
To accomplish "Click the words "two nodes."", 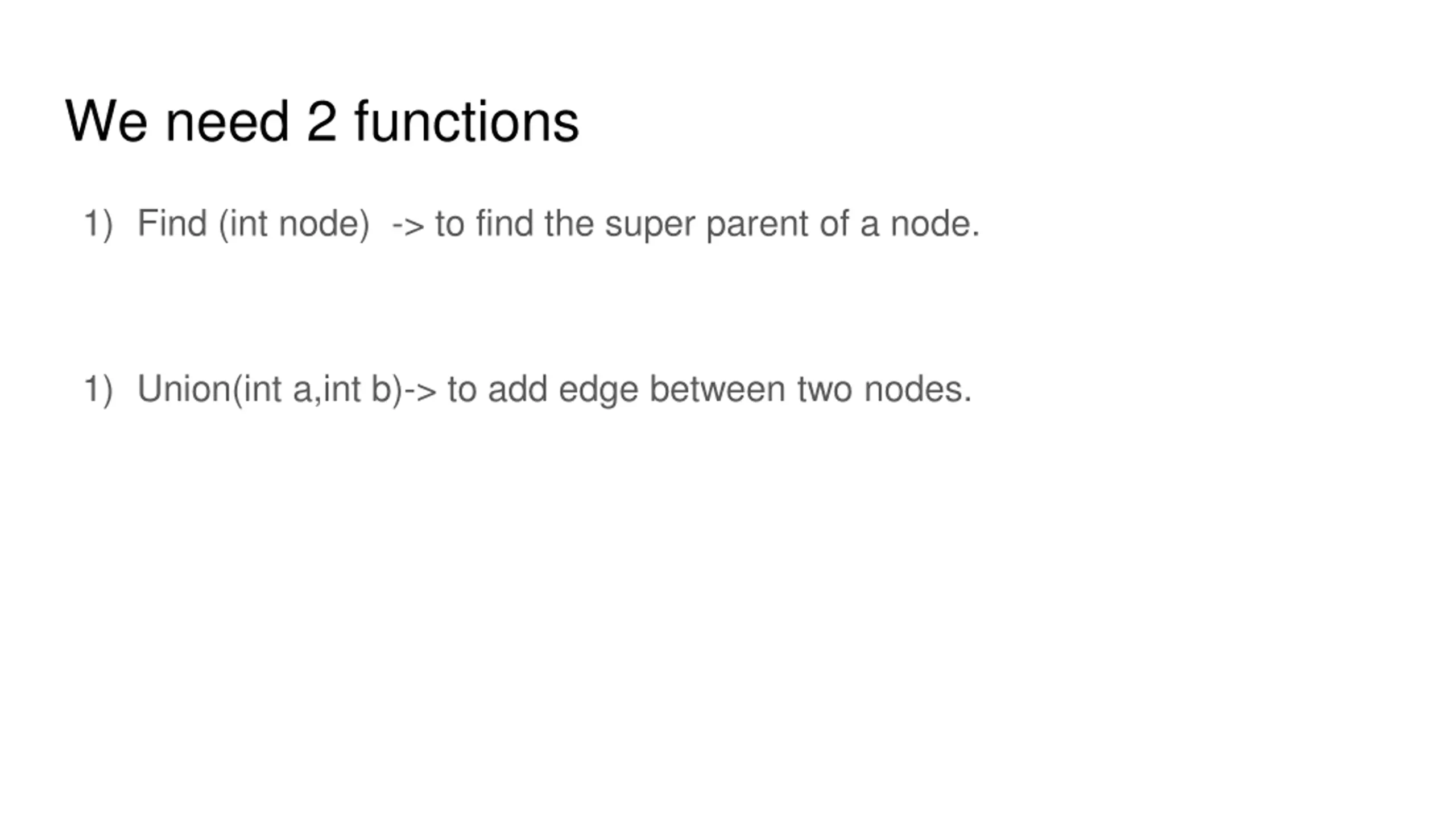I will 884,390.
